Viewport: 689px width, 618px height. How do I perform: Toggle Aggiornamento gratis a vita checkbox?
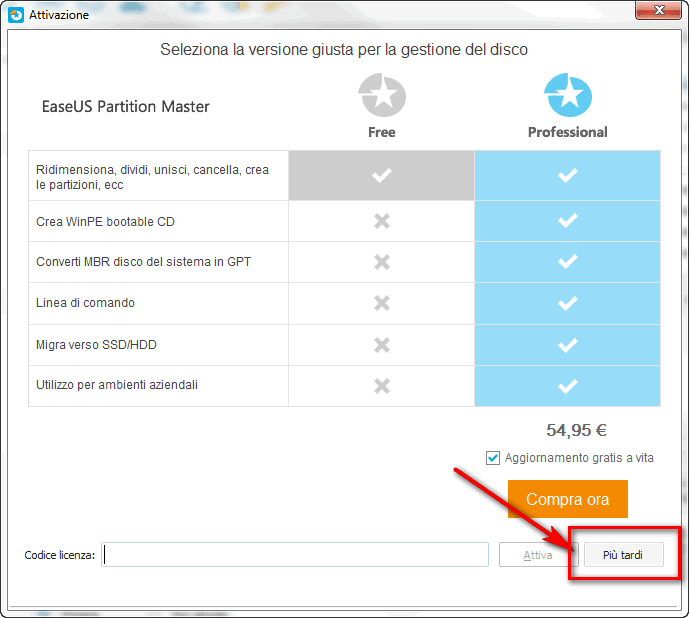click(x=493, y=458)
